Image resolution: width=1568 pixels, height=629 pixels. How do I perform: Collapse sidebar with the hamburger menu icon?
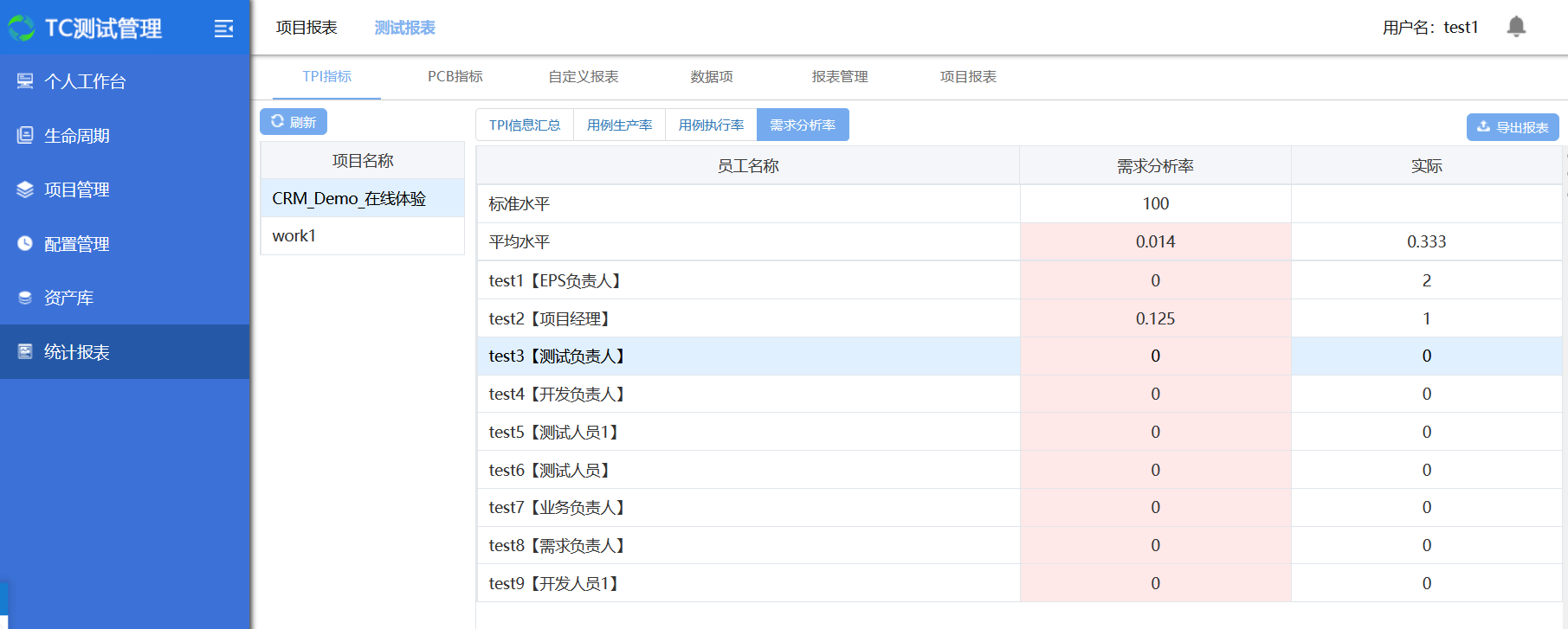(x=223, y=29)
